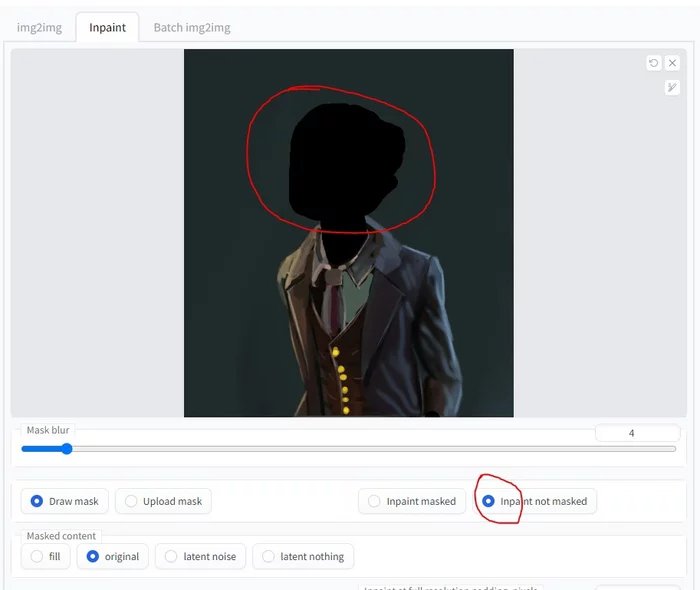
Task: Click the inpaint canvas portrait image
Action: pos(349,233)
